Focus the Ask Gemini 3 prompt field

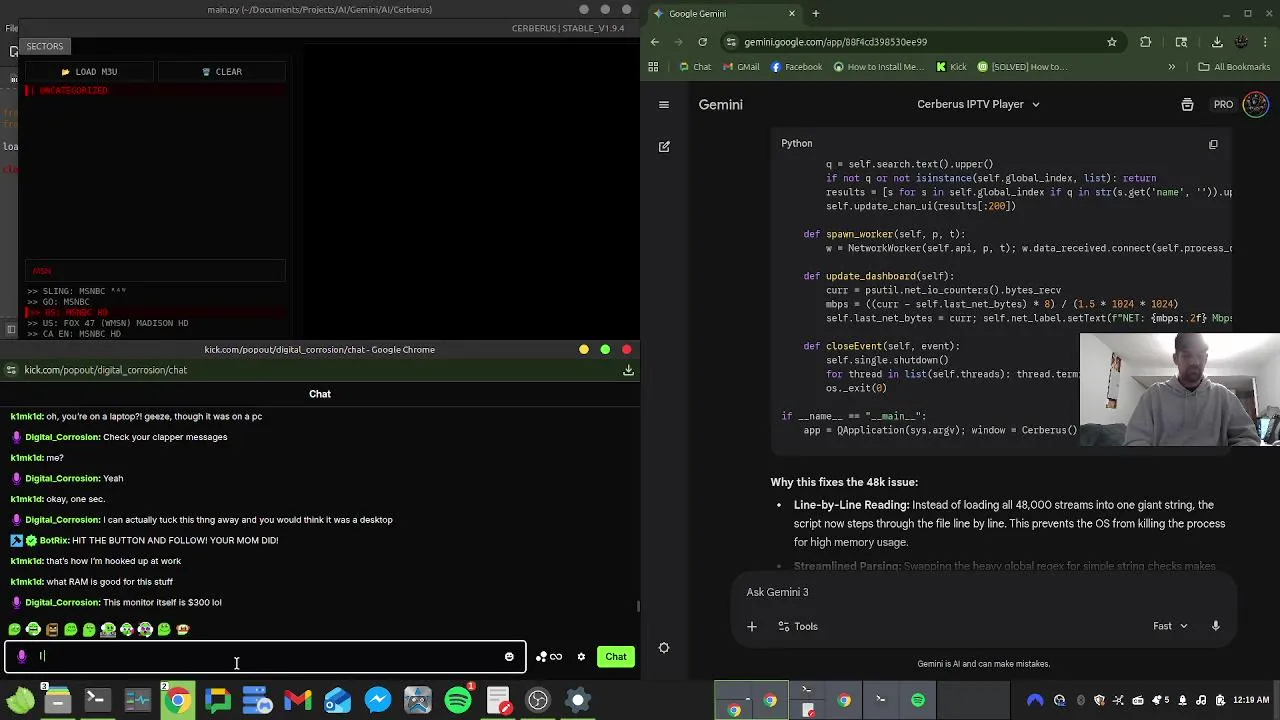pos(985,592)
